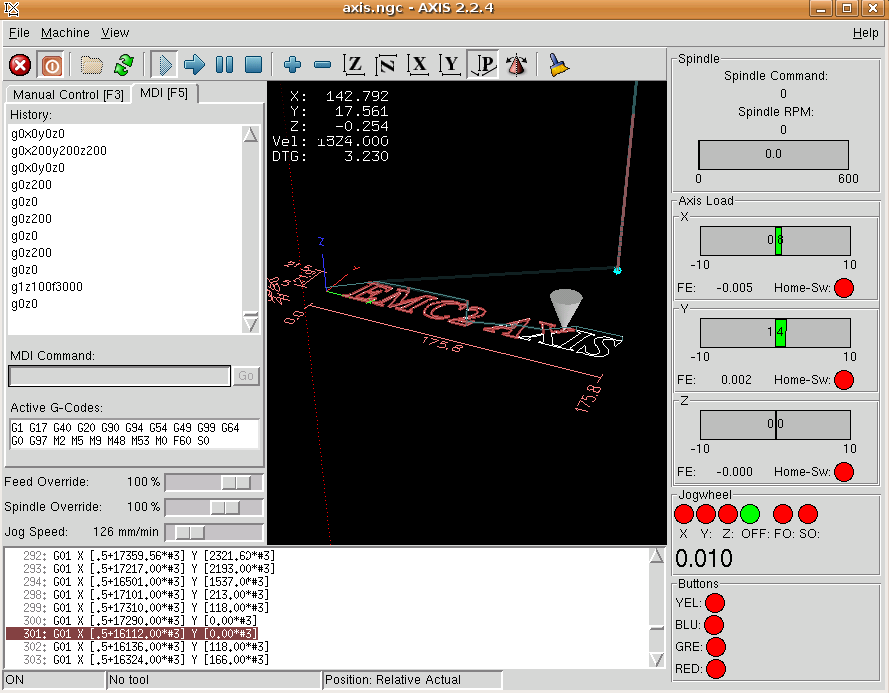Click the X Axis Load gauge
This screenshot has height=693, width=889.
pos(775,240)
